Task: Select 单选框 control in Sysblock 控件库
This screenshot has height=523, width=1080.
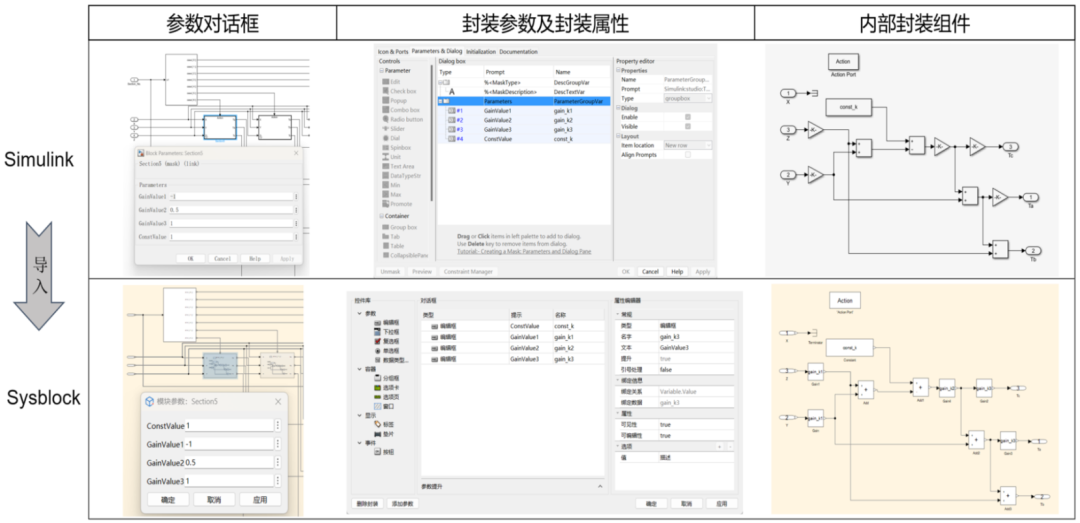Action: click(386, 351)
